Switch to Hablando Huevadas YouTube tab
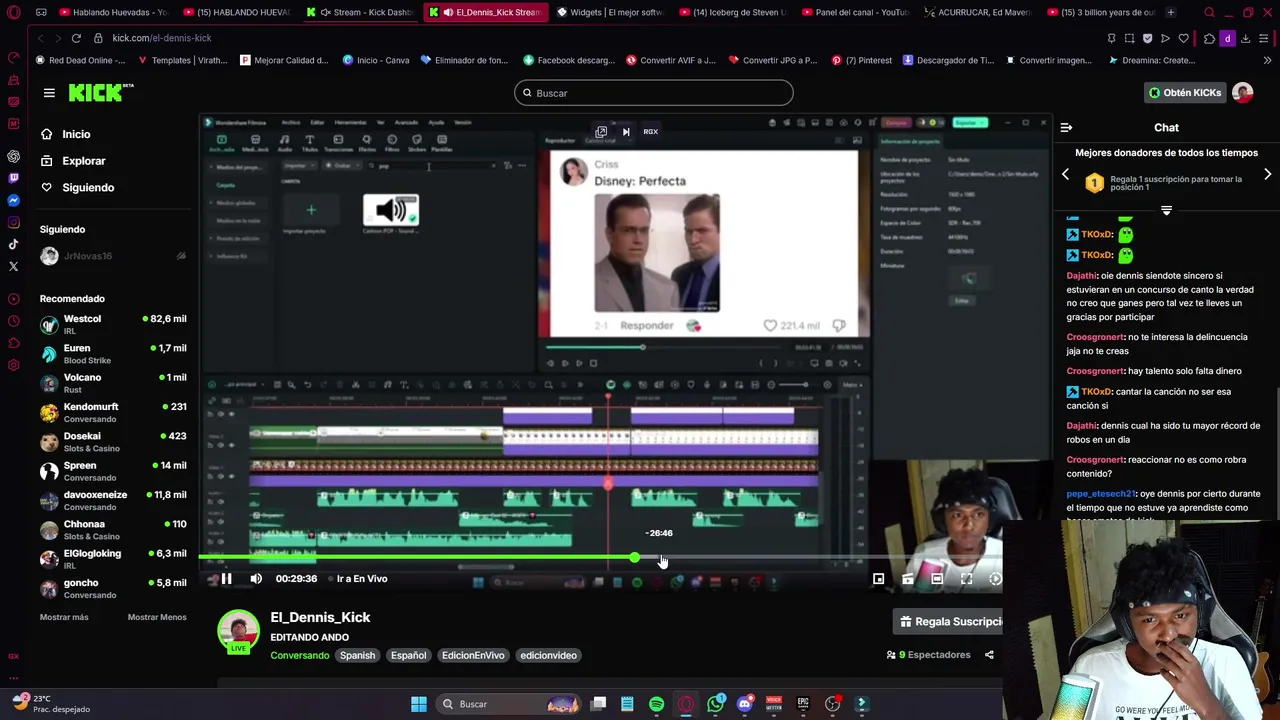 point(114,12)
